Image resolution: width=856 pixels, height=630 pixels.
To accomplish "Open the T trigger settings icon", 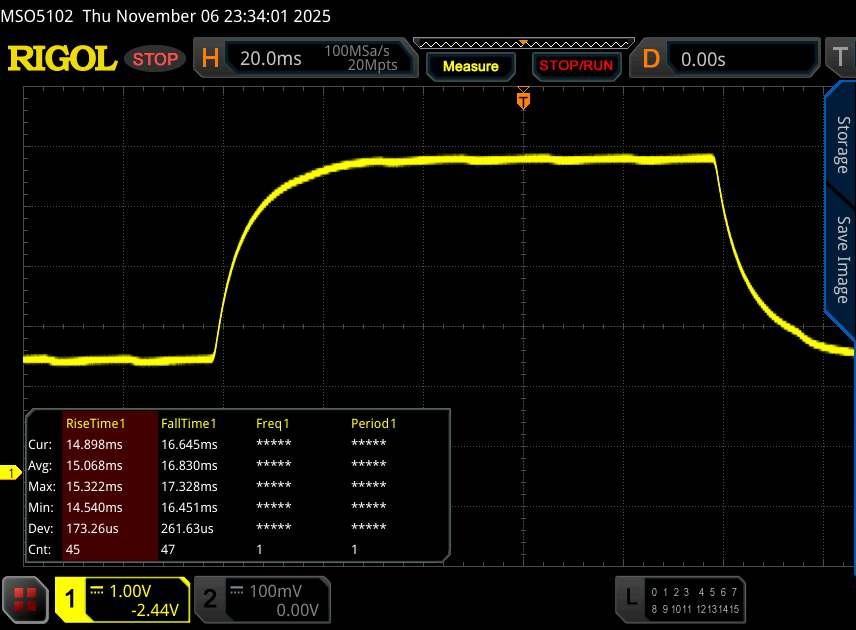I will coord(839,59).
